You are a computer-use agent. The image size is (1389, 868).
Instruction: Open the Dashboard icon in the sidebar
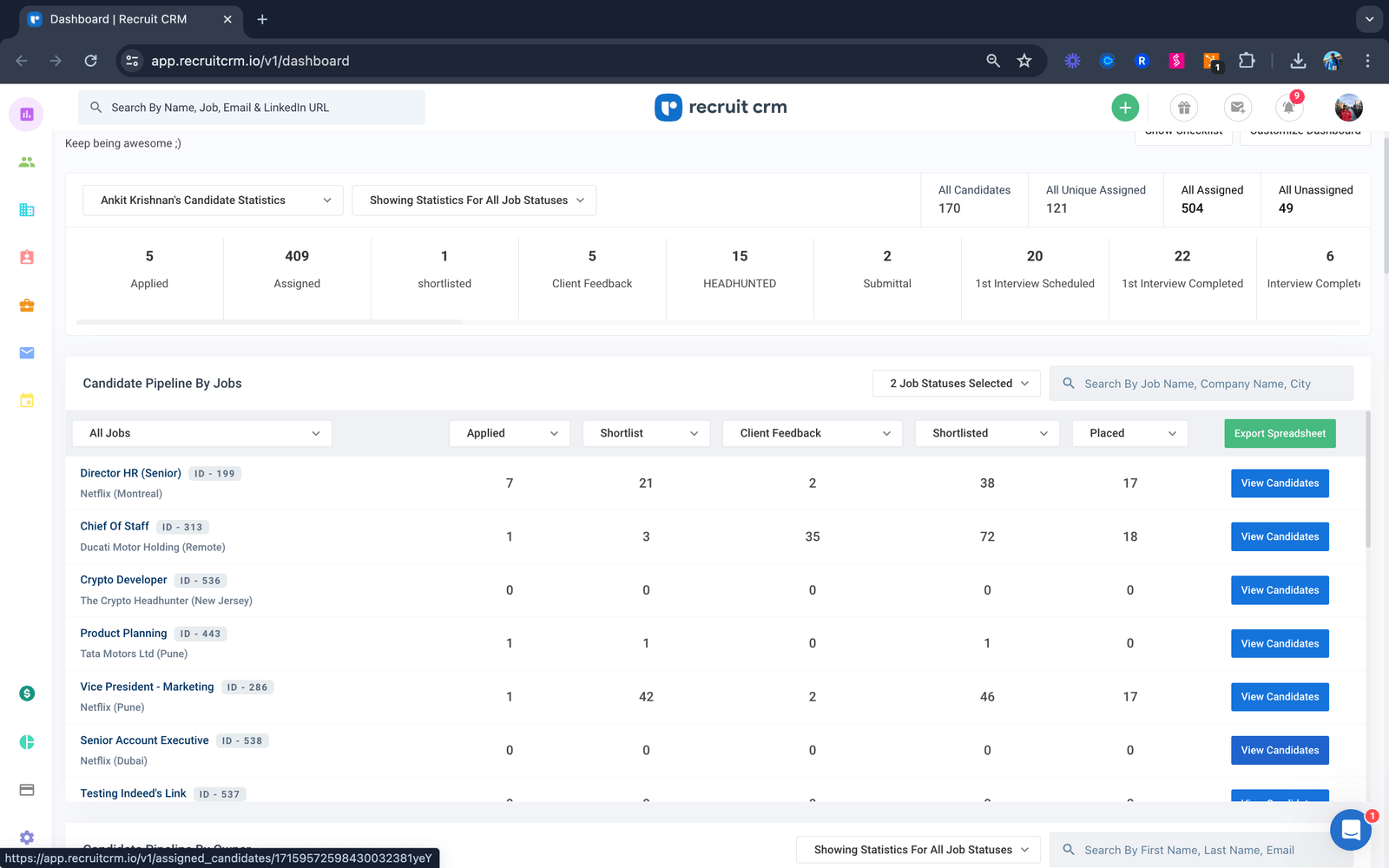26,114
